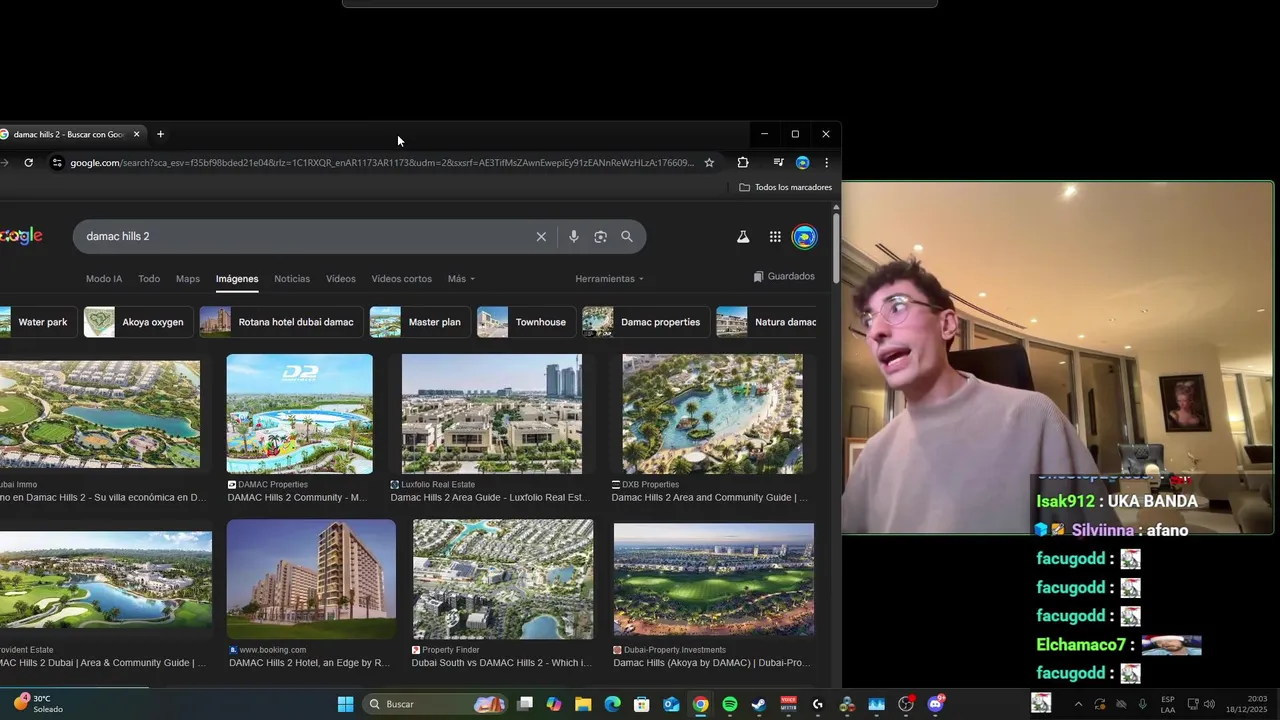The width and height of the screenshot is (1280, 720).
Task: Open the Windows Start menu
Action: point(345,704)
